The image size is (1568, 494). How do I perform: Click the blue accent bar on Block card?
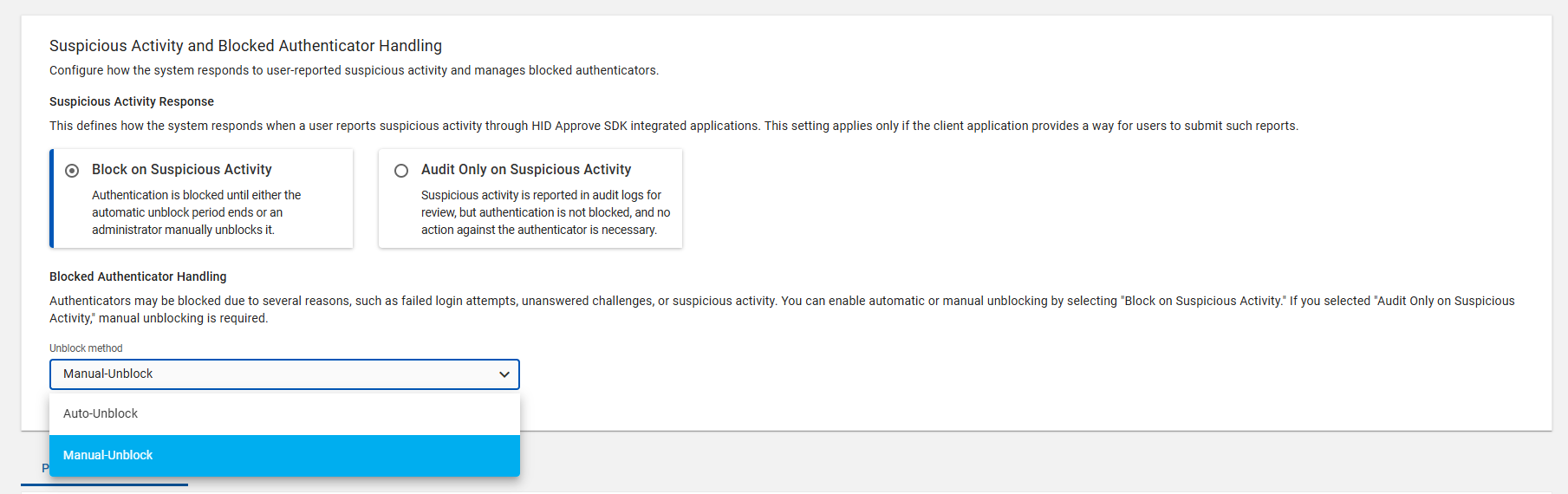click(52, 198)
